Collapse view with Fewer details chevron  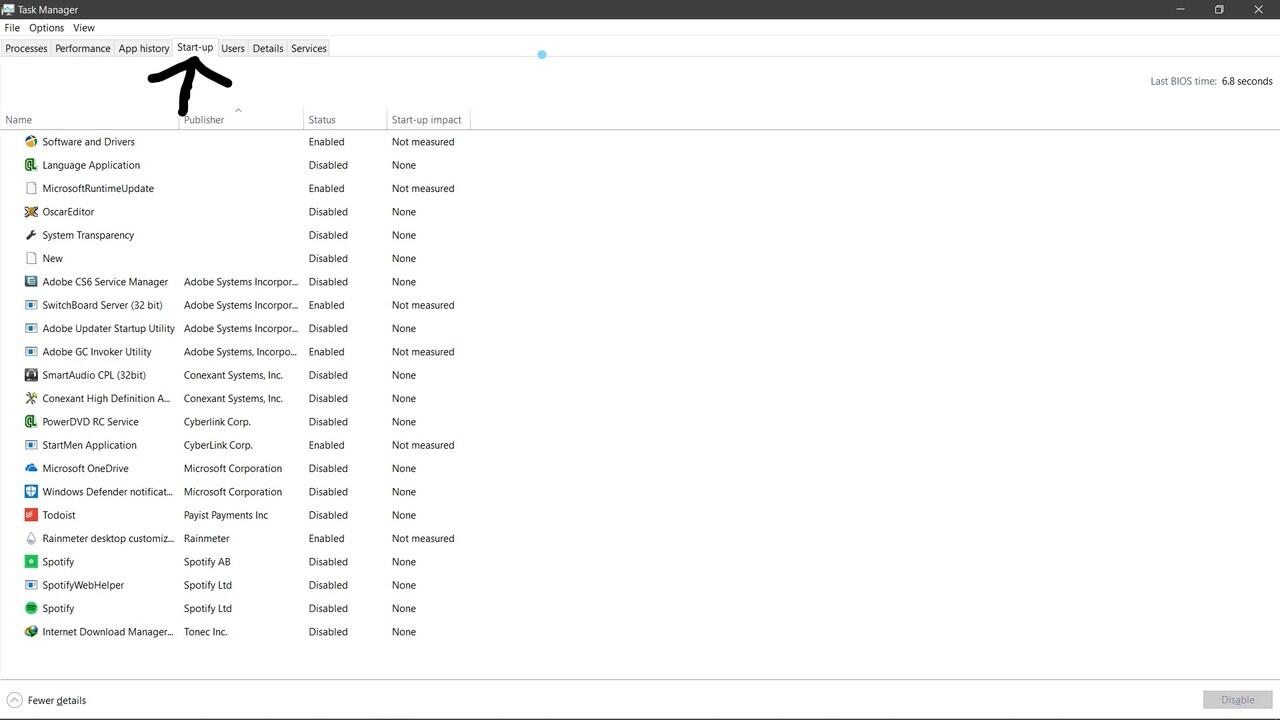coord(14,700)
